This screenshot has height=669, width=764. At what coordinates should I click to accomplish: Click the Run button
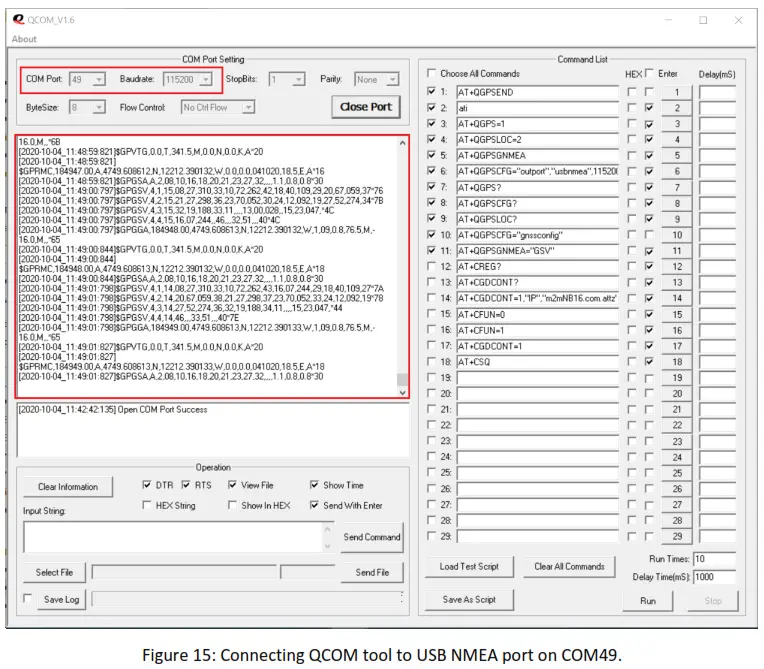tap(648, 601)
